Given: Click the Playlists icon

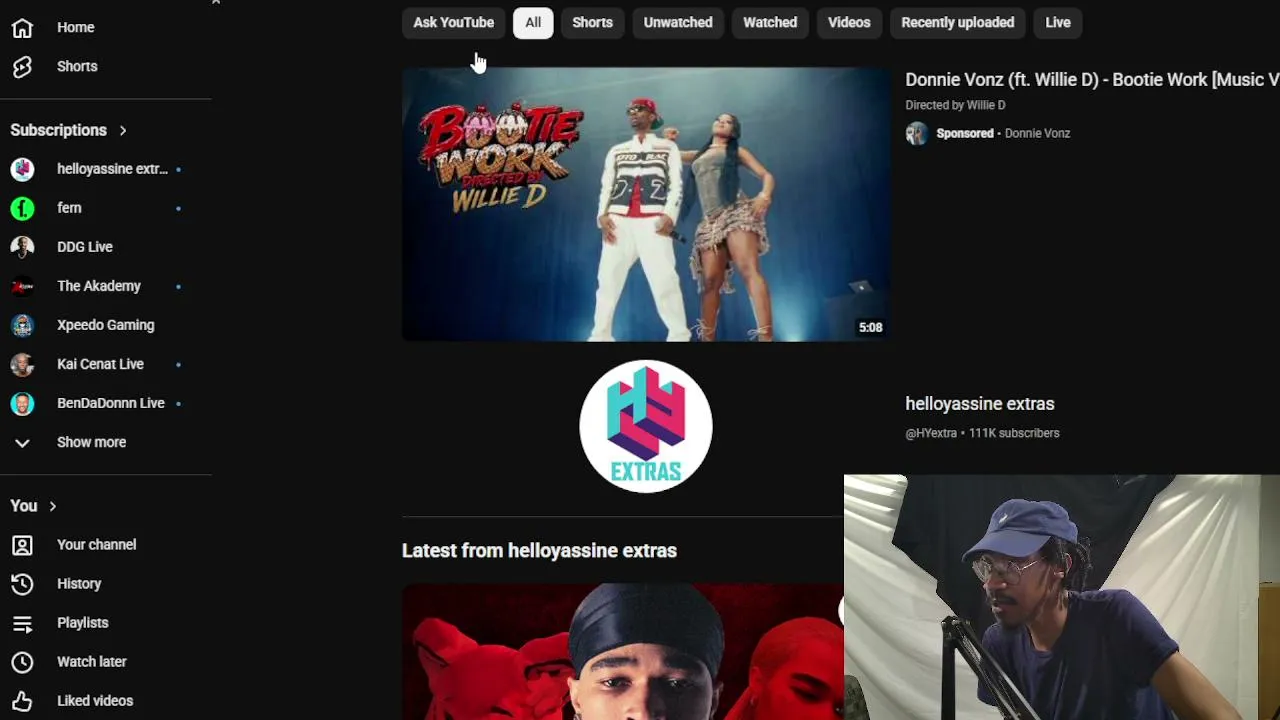Looking at the screenshot, I should pos(22,623).
